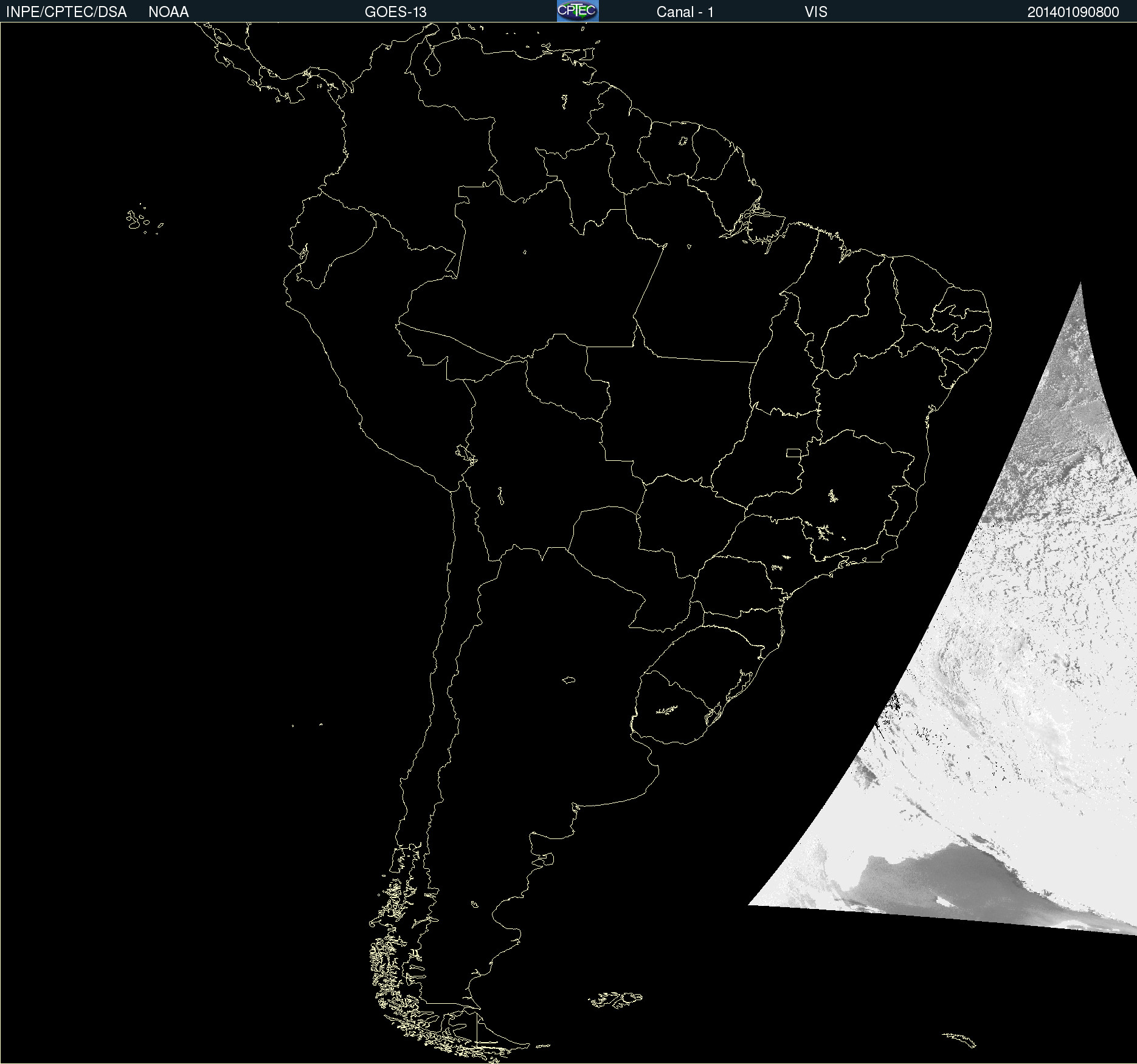Click the CPTEC logo in header
This screenshot has height=1064, width=1137.
click(x=578, y=11)
